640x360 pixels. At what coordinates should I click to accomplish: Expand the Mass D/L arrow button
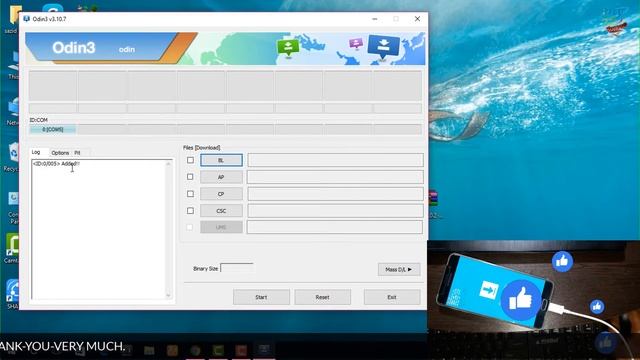[399, 269]
